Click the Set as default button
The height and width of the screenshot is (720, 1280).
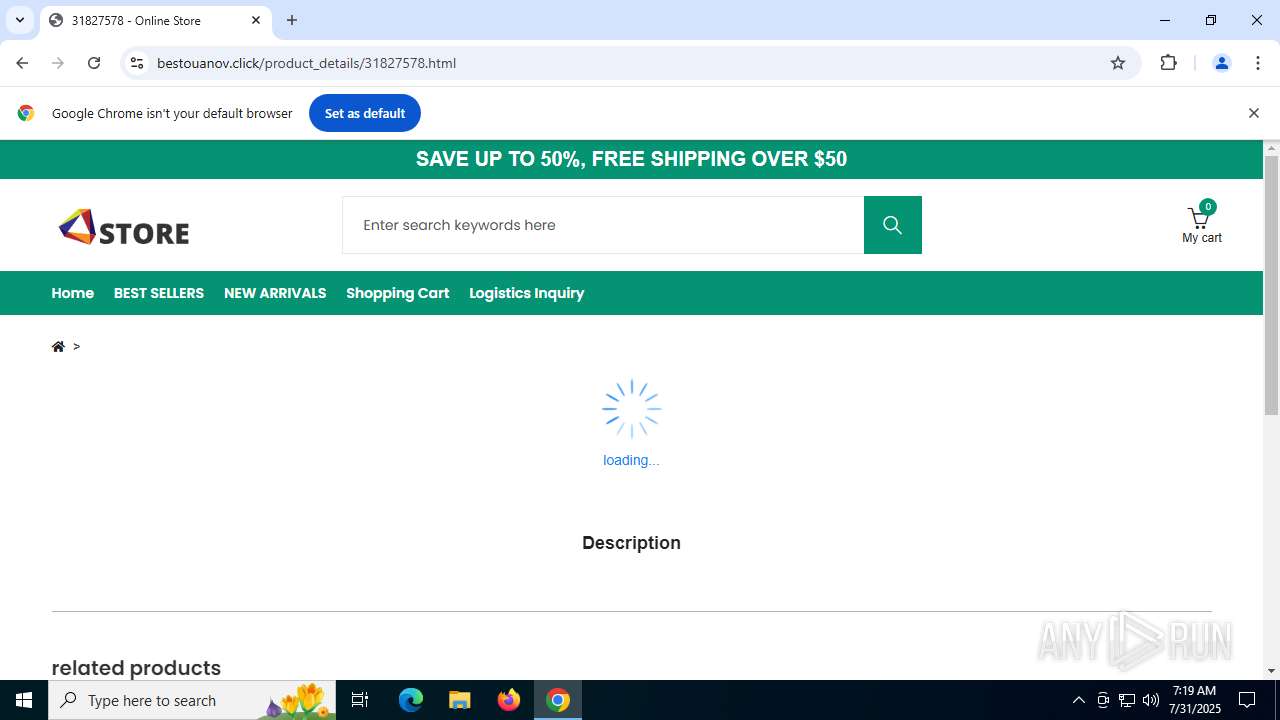coord(365,113)
